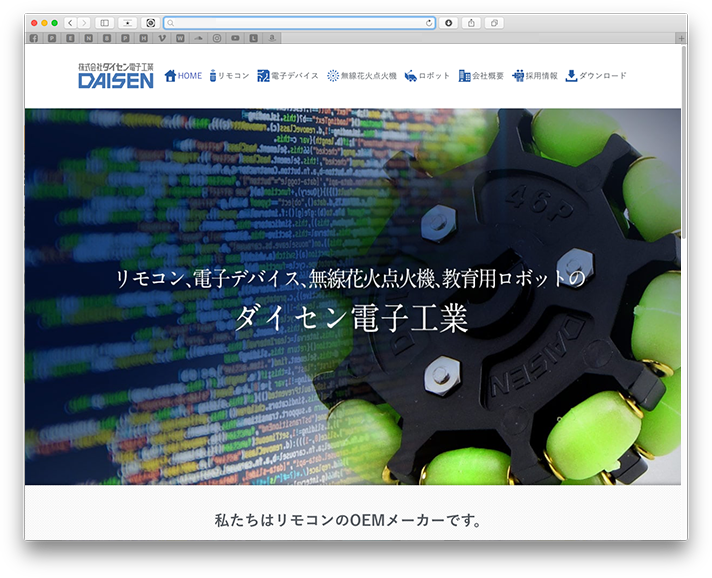Open the 採用情報 menu item
Image resolution: width=712 pixels, height=578 pixels.
[x=541, y=76]
